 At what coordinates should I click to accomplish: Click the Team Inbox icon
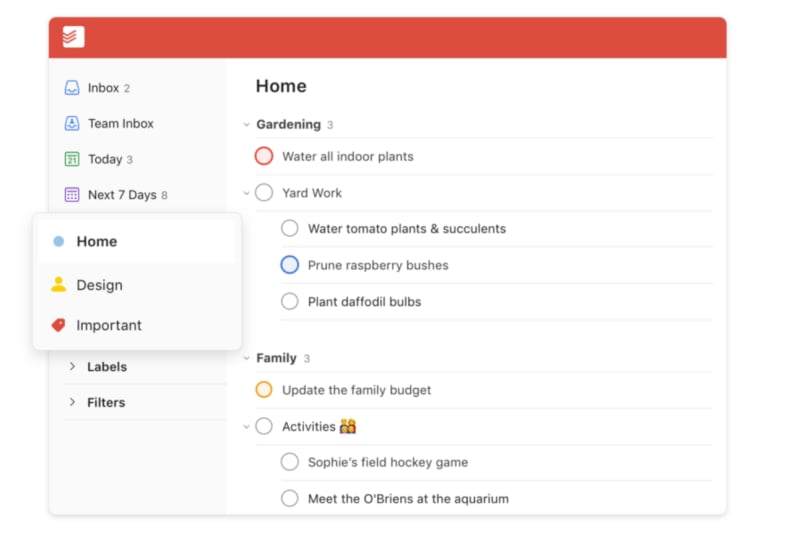[x=72, y=123]
